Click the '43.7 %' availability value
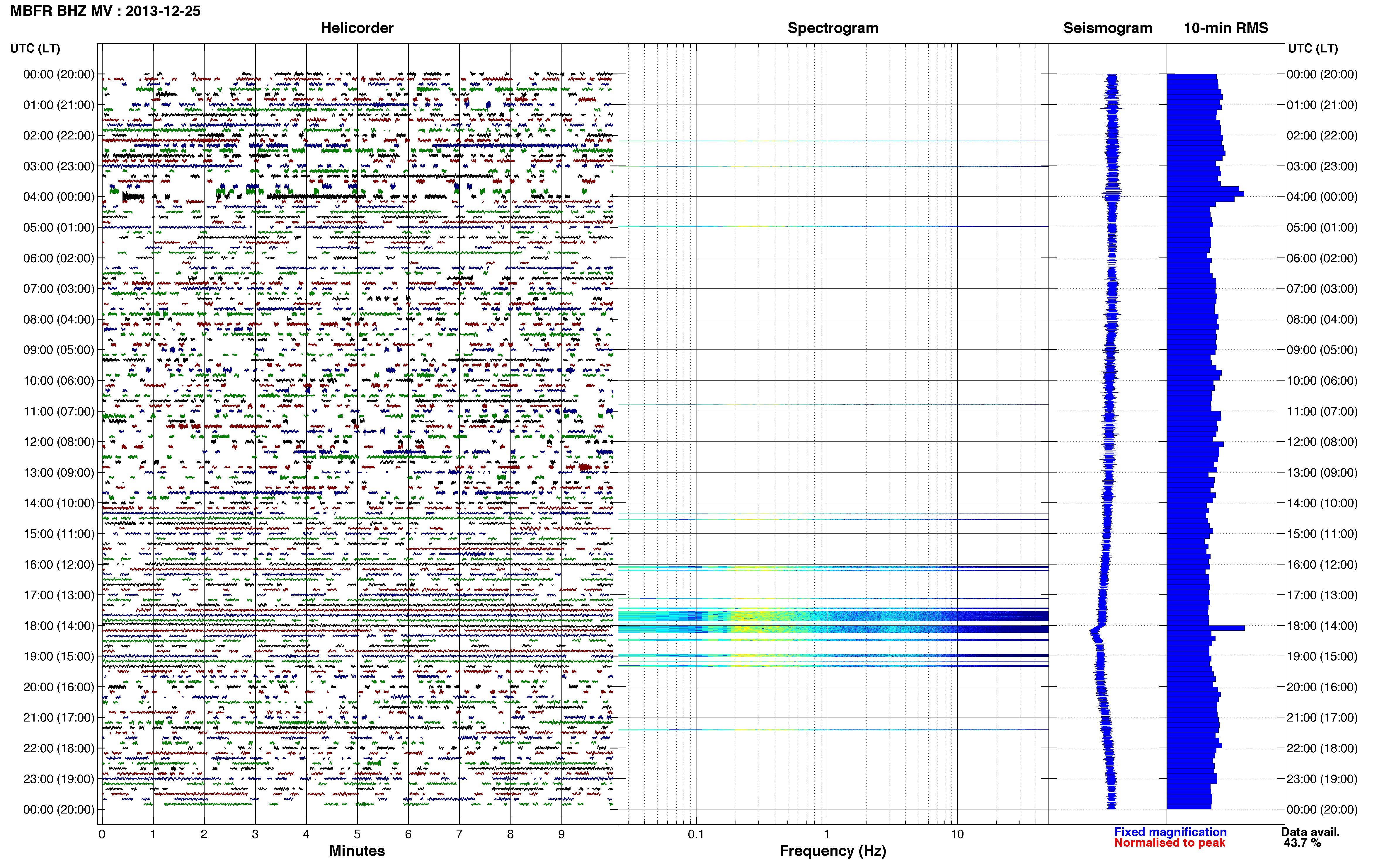This screenshot has width=1389, height=868. tap(1303, 843)
